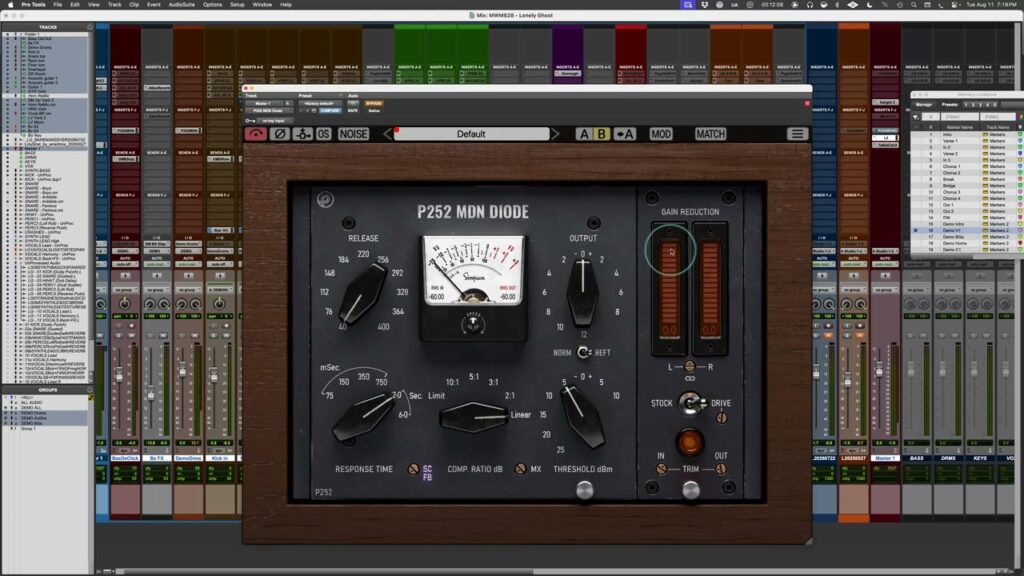Click the link chain icon below L/R

(690, 379)
